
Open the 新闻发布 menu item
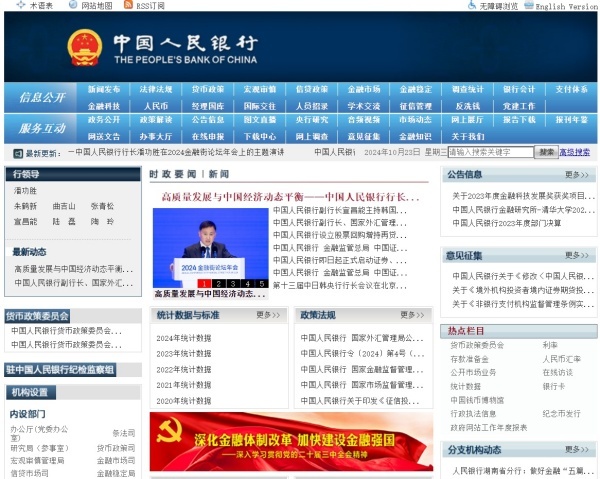coord(104,89)
